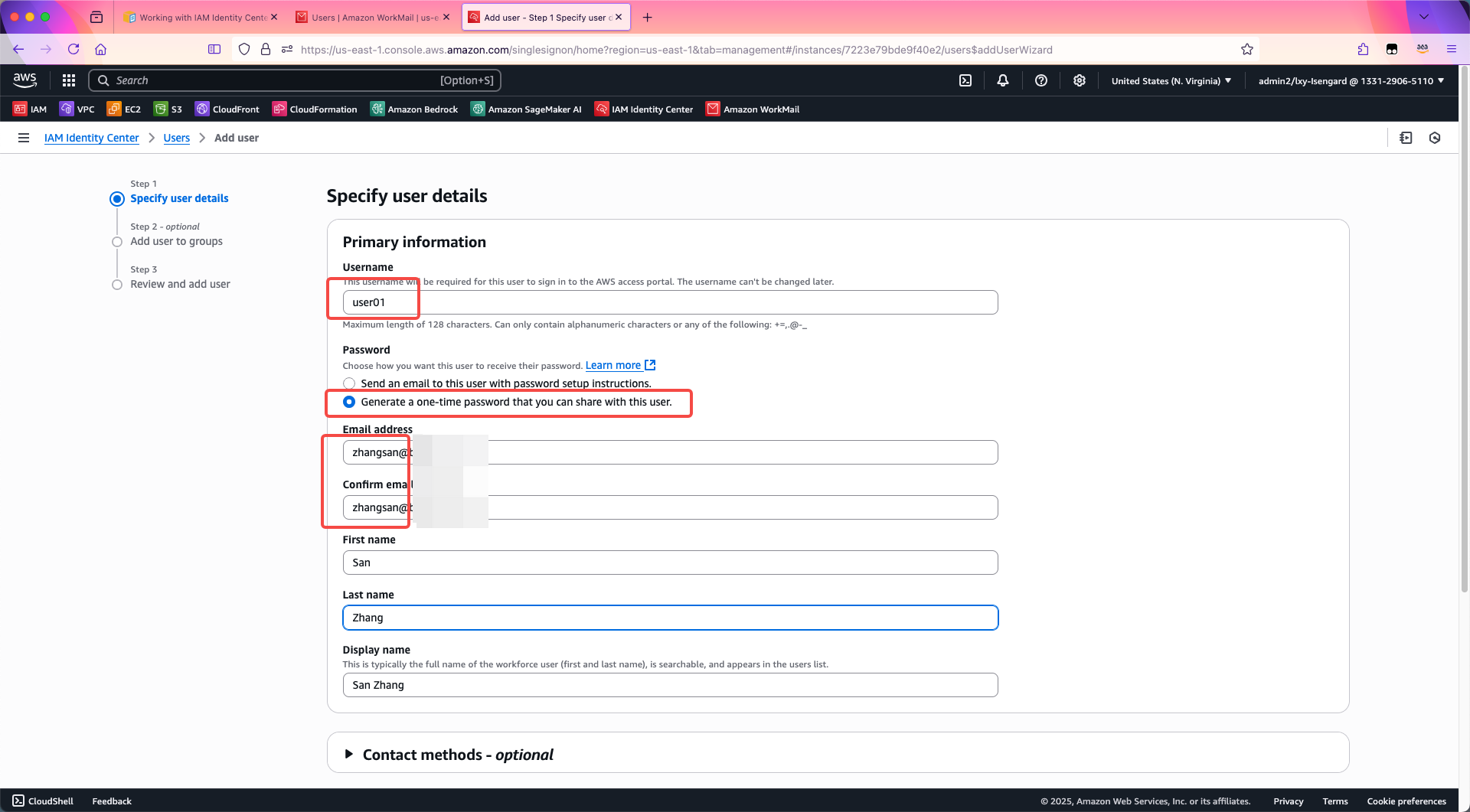Screen dimensions: 1470x812
Task: Open the help question mark menu
Action: pos(1041,80)
